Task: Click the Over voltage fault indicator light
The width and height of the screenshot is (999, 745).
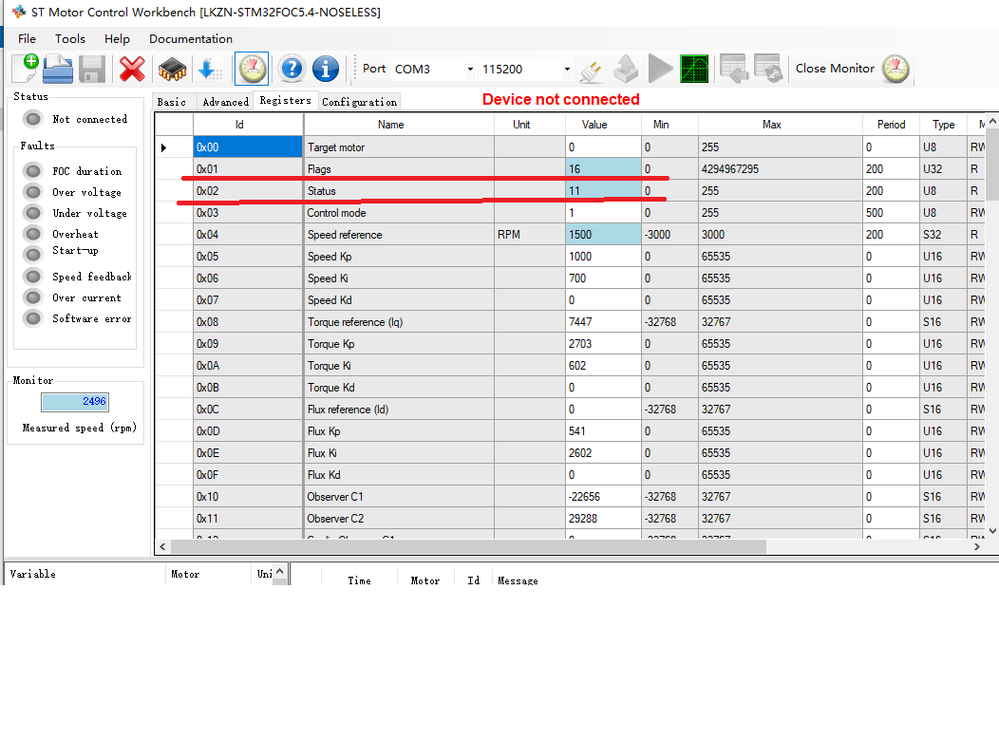Action: click(32, 192)
